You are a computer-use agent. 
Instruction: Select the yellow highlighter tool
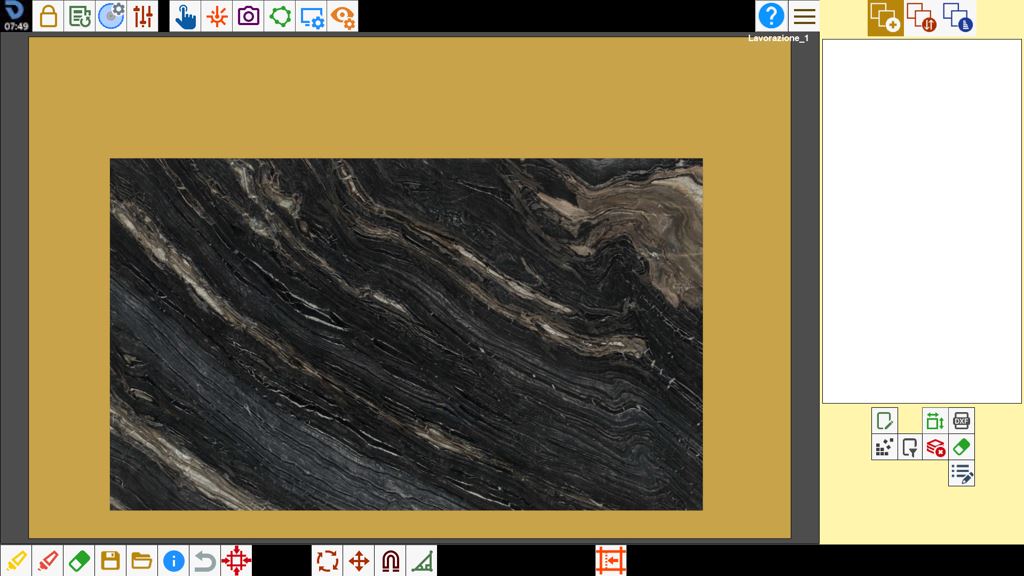(16, 560)
